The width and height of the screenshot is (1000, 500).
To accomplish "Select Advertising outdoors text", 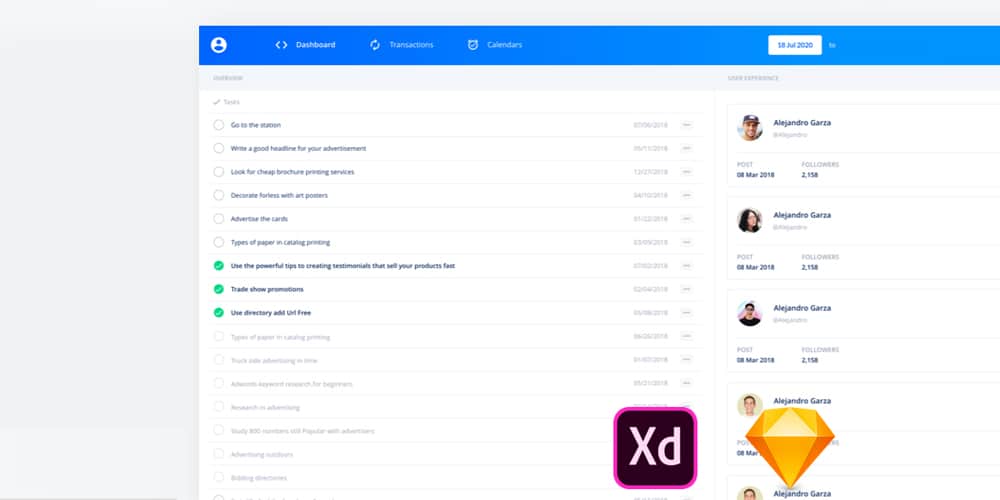I will pyautogui.click(x=261, y=455).
